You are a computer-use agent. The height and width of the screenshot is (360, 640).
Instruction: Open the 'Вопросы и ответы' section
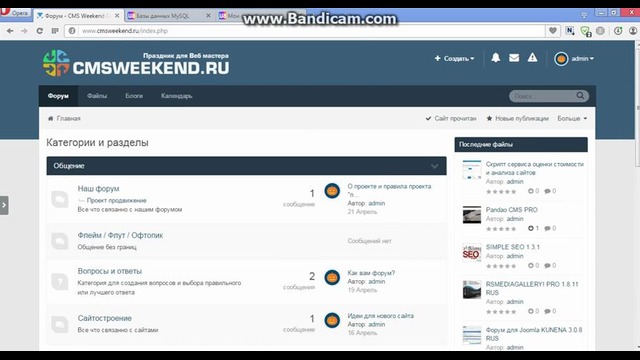pos(110,271)
